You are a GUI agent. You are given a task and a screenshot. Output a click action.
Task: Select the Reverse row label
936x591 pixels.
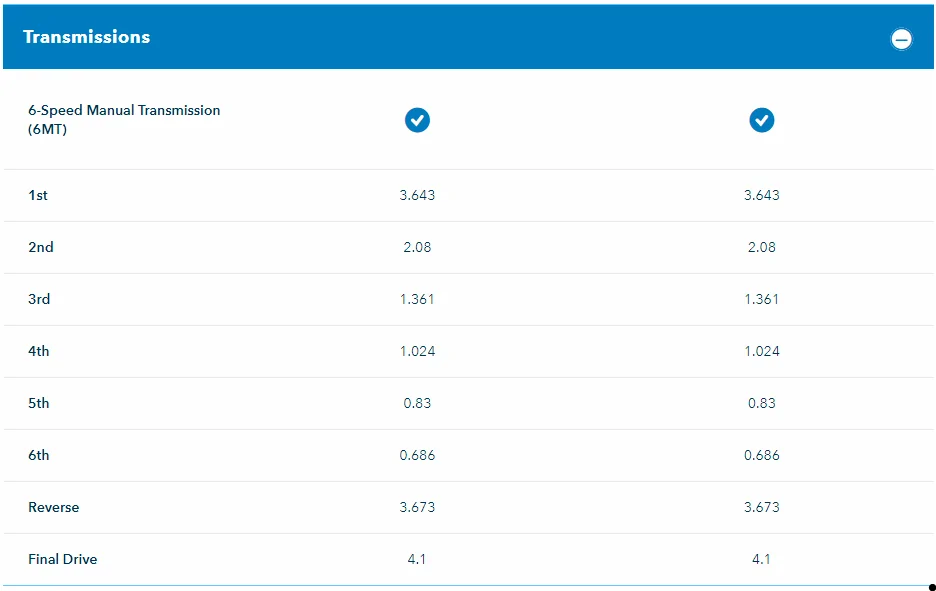click(54, 507)
